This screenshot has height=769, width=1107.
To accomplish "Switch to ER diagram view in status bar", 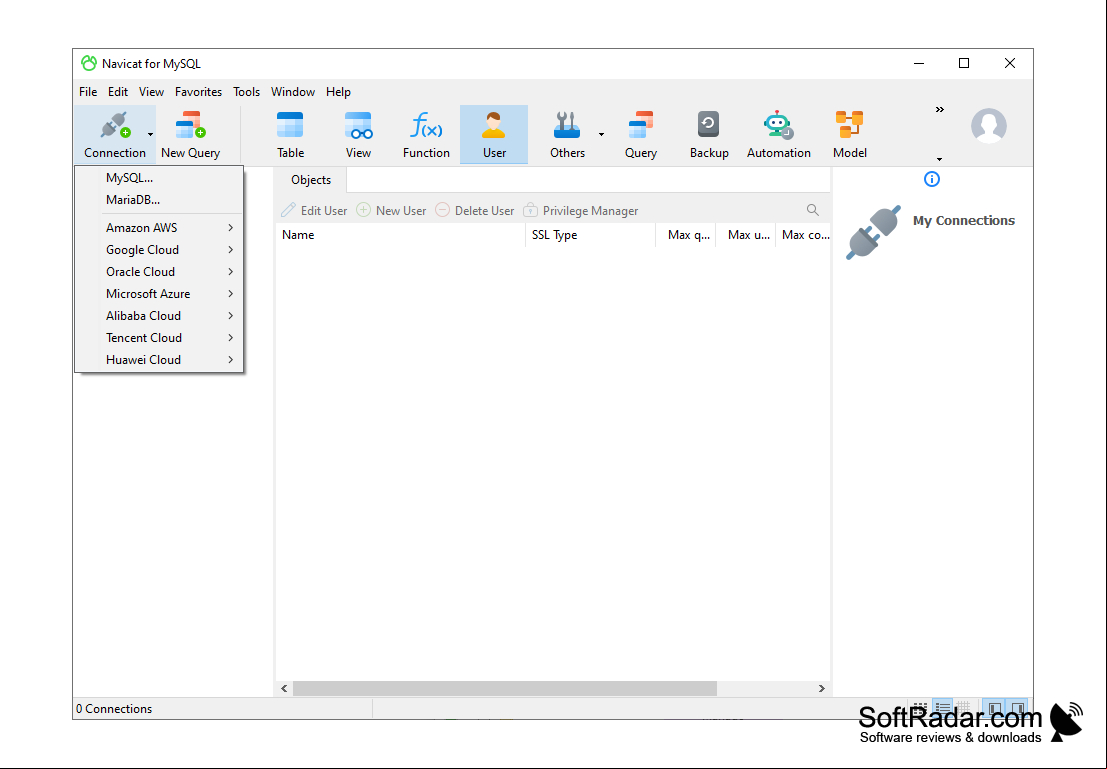I will click(963, 708).
